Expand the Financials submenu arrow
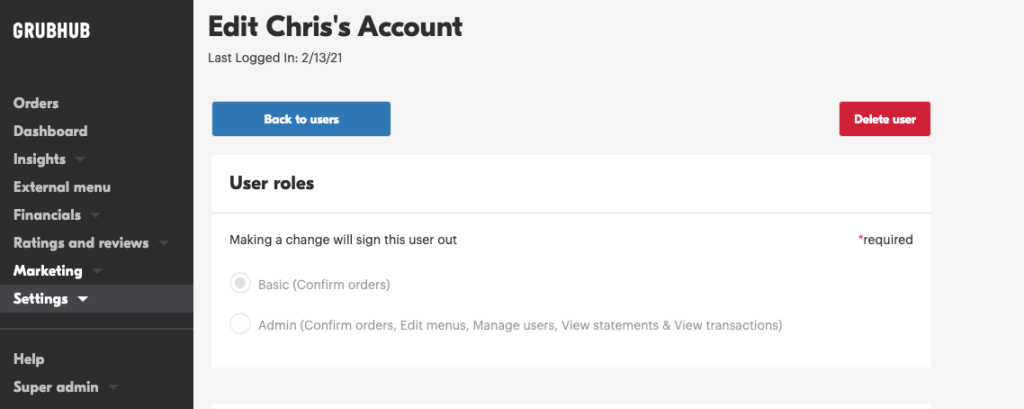This screenshot has height=409, width=1024. pos(95,216)
